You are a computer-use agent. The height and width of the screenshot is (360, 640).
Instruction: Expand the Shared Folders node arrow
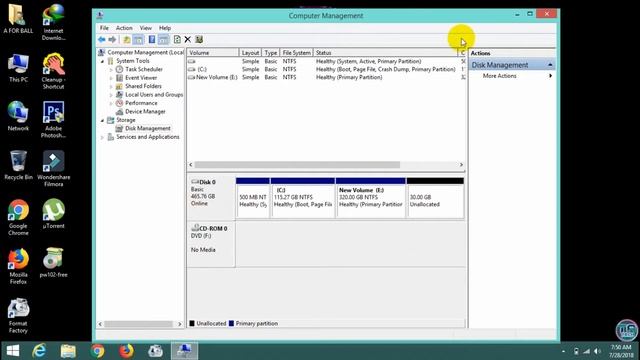tap(111, 87)
